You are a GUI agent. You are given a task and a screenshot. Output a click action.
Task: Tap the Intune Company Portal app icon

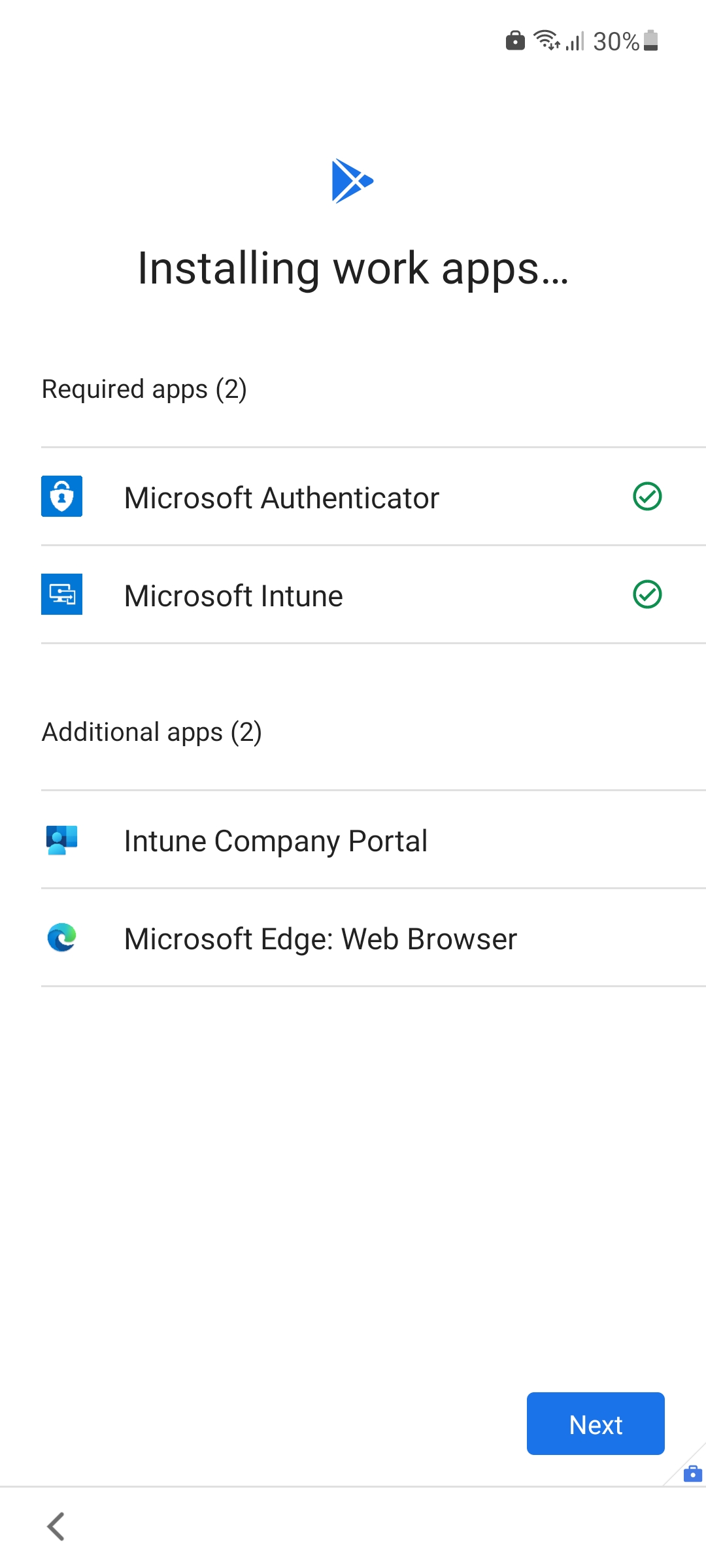pos(62,840)
